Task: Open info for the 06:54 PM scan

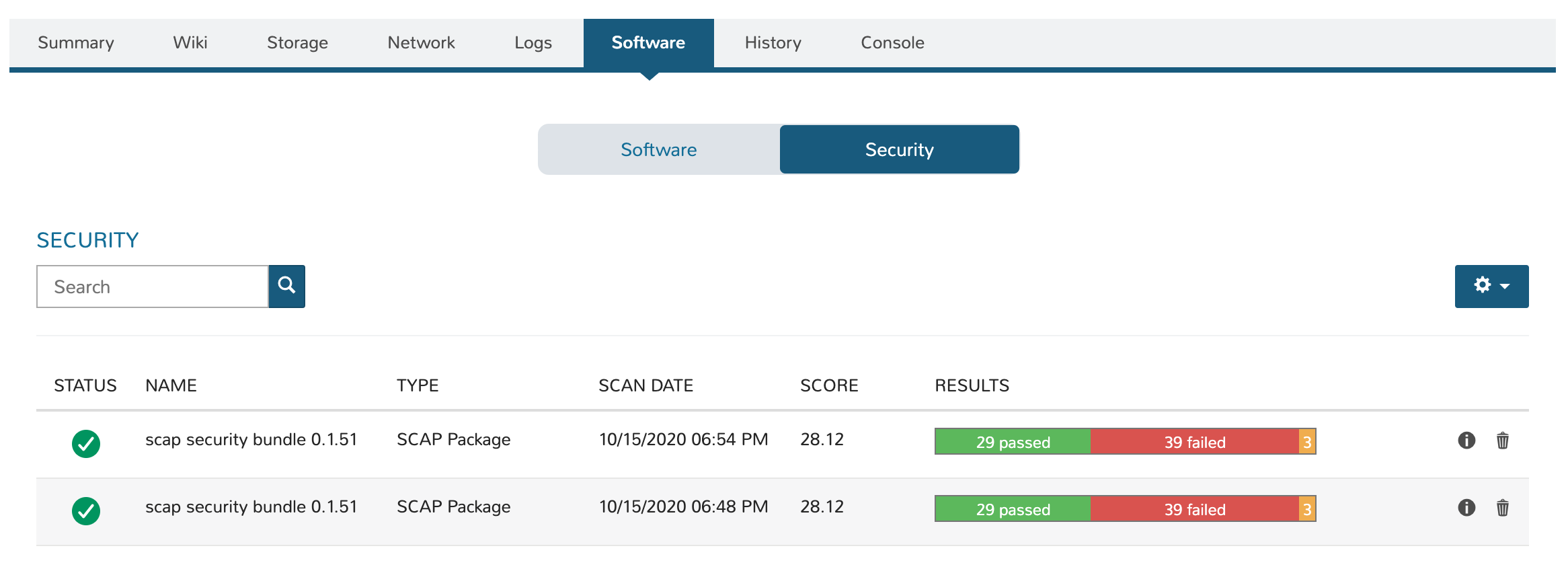Action: click(1466, 441)
